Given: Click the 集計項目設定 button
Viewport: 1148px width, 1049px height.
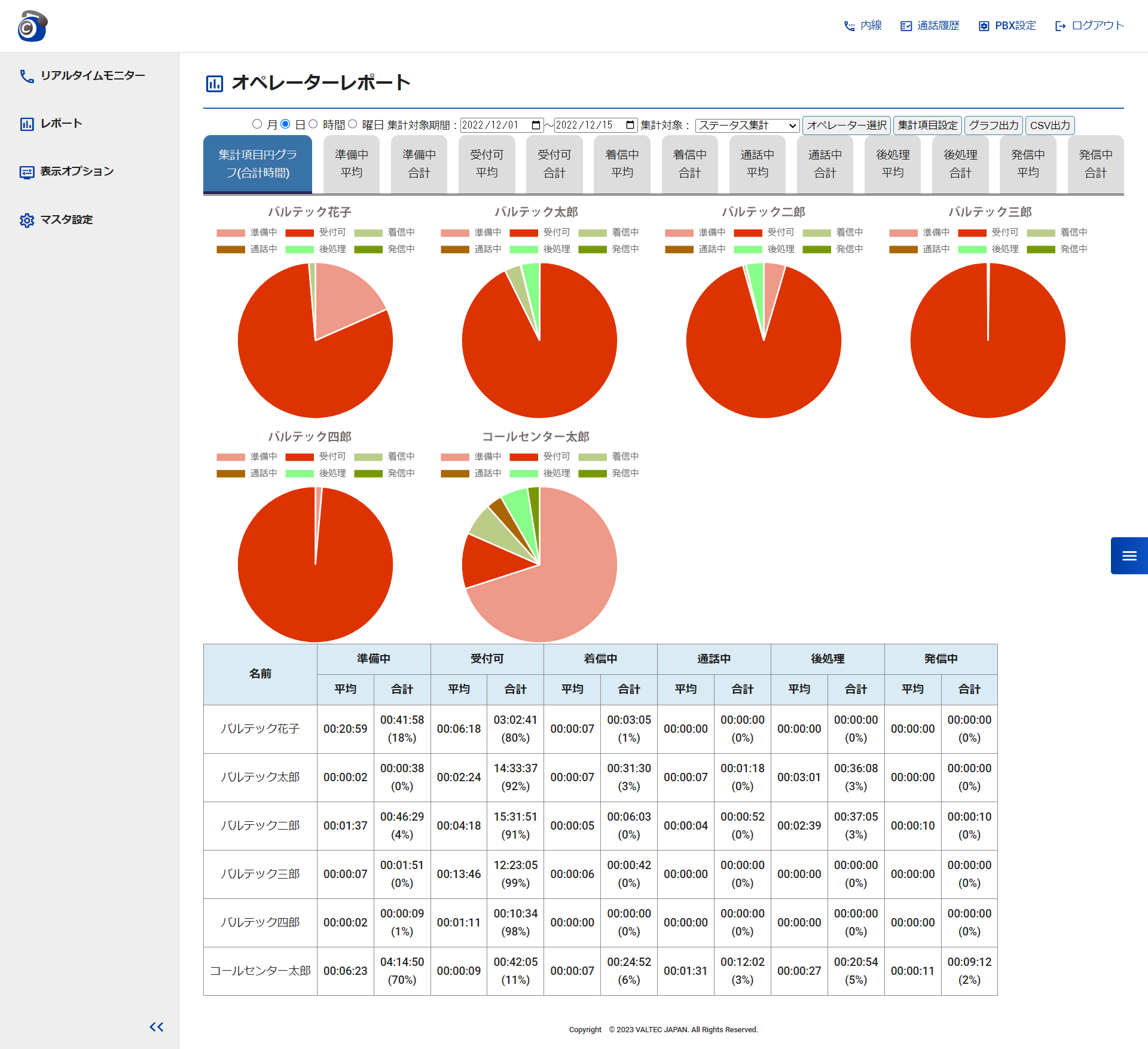Looking at the screenshot, I should click(927, 125).
